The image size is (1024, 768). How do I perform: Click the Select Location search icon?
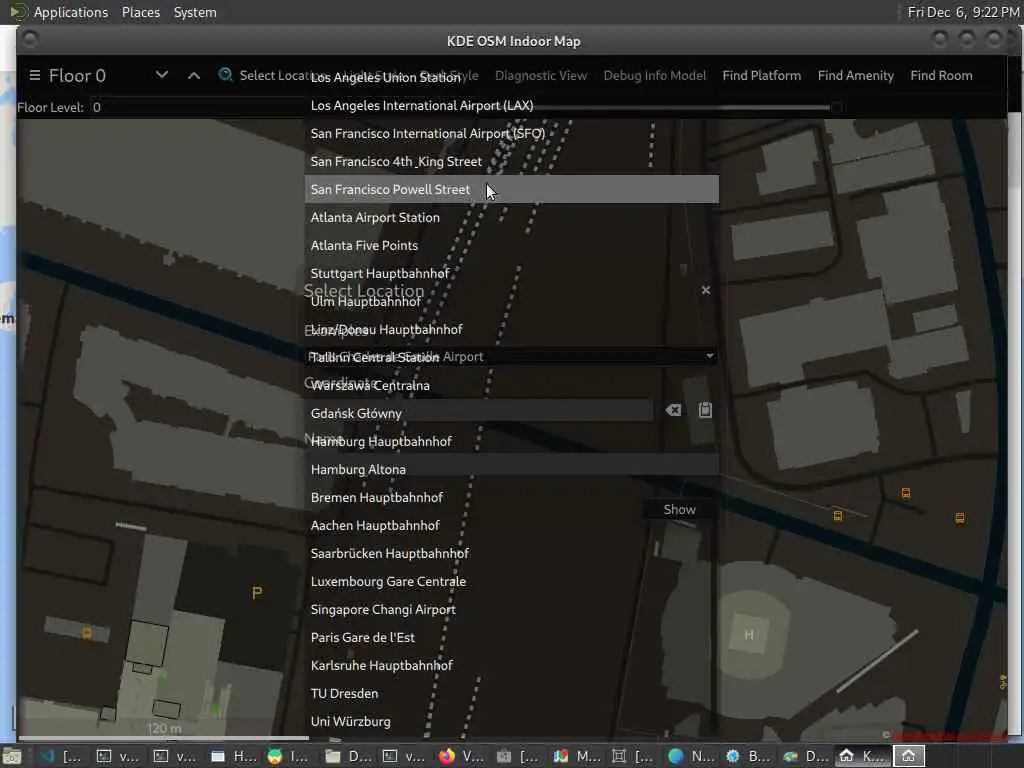click(x=225, y=75)
